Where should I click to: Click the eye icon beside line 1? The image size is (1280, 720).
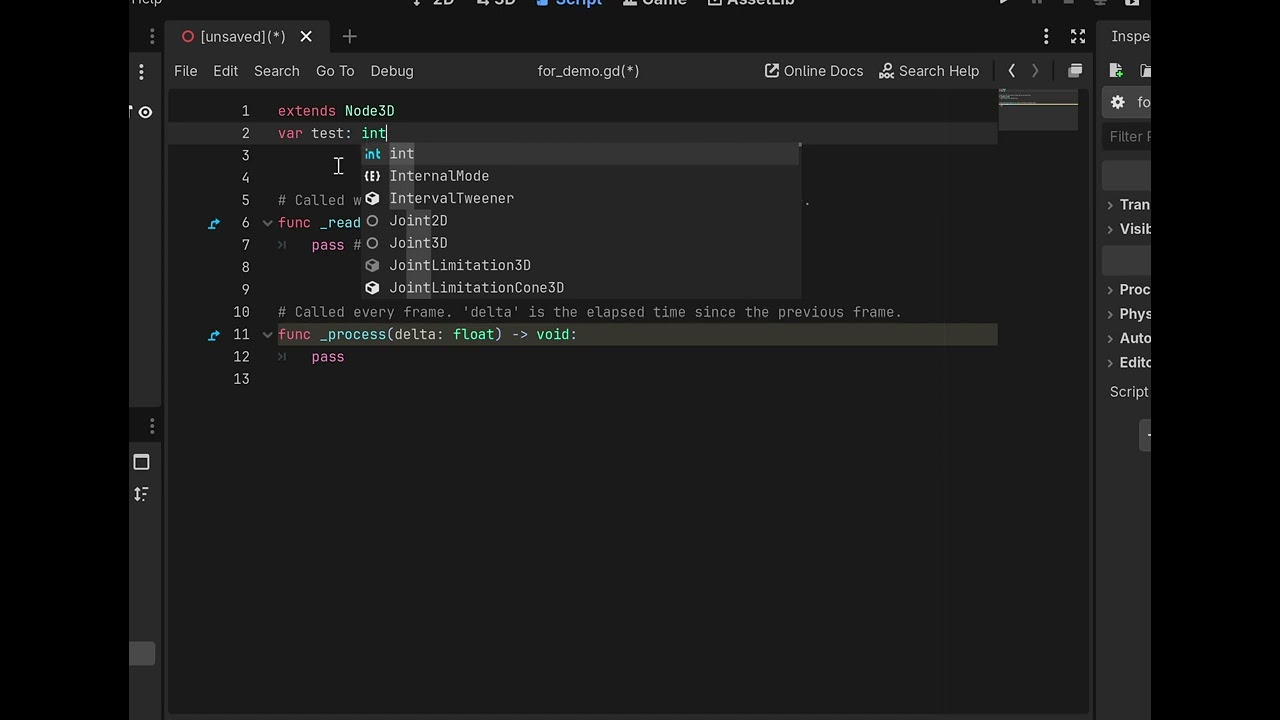[x=145, y=112]
